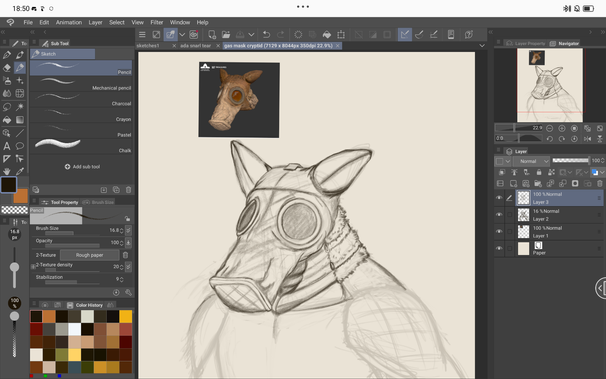
Task: Toggle Lock layer icon
Action: click(539, 172)
